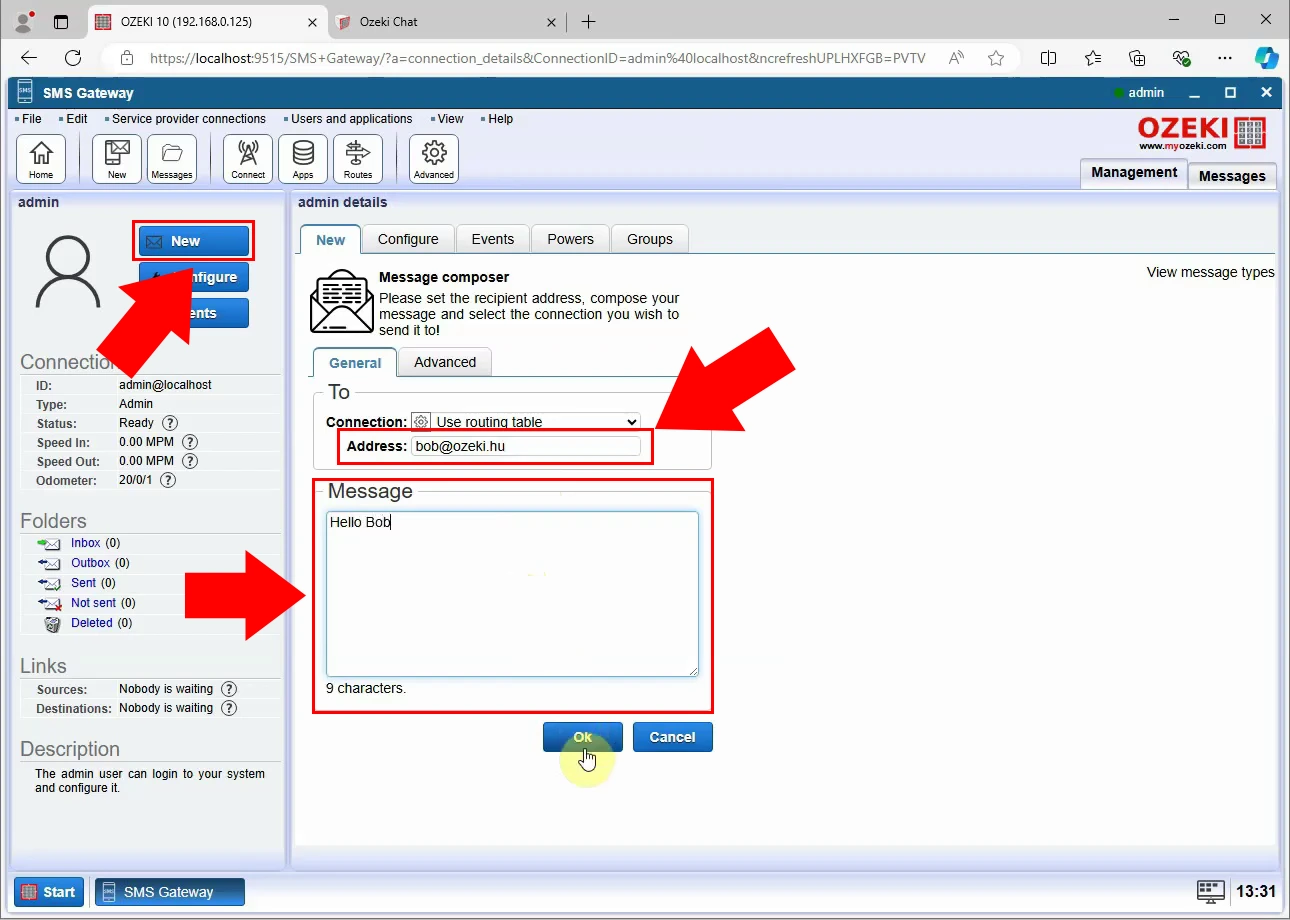Open the Outbox folder link
The height and width of the screenshot is (920, 1290).
coord(90,563)
